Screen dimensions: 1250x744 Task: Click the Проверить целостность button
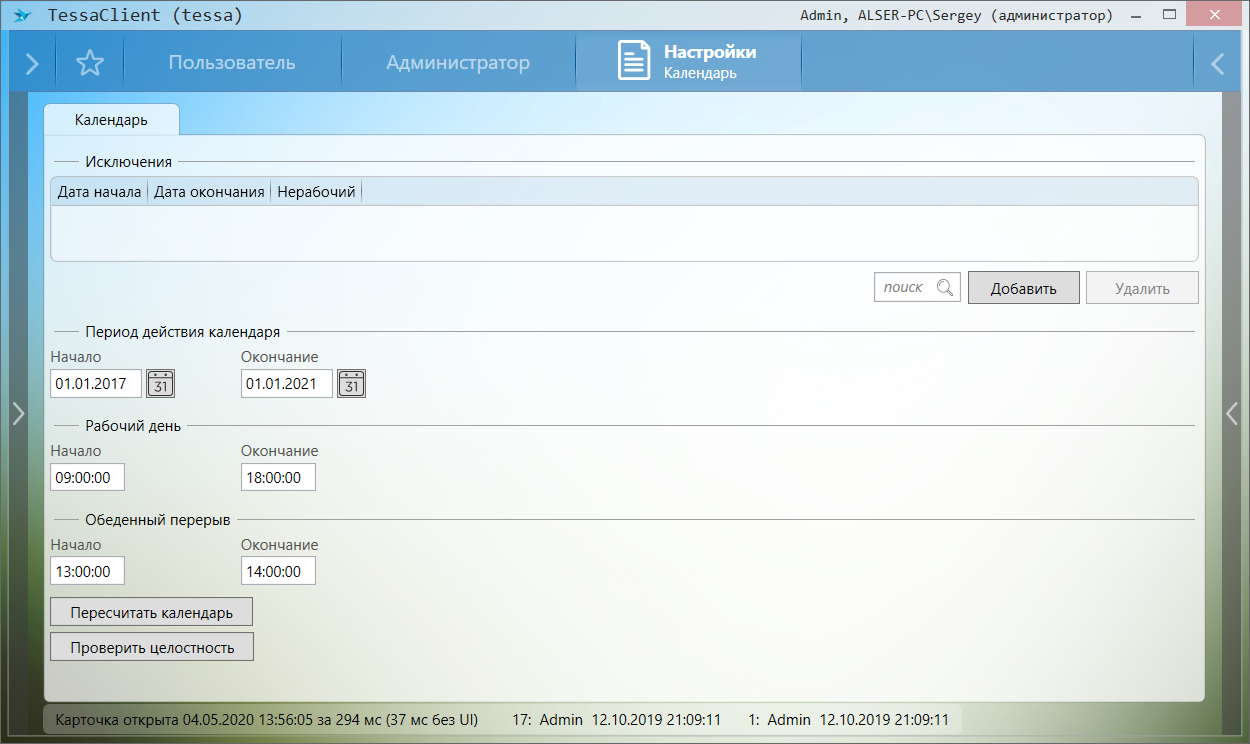152,647
